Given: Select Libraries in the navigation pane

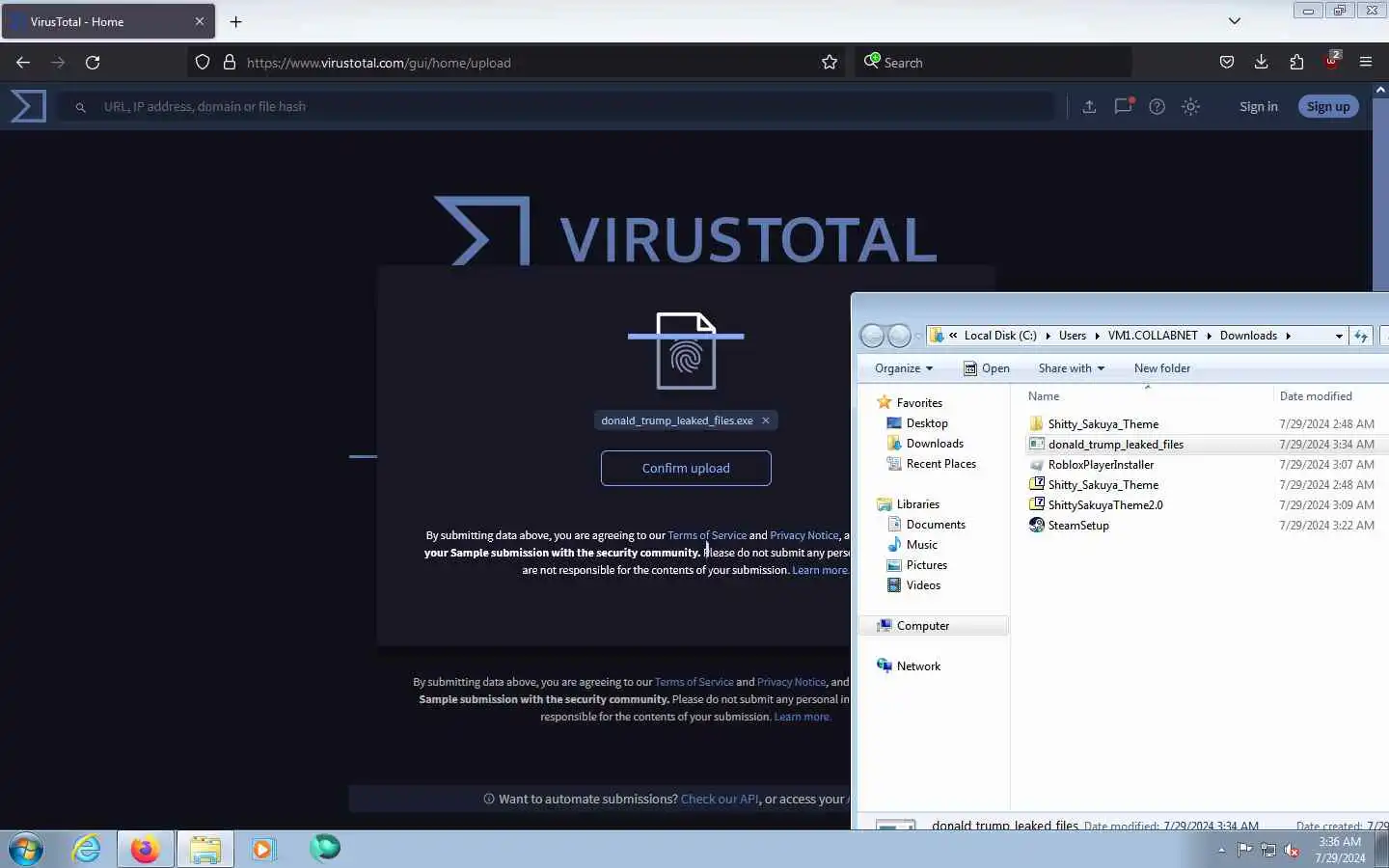Looking at the screenshot, I should click(x=917, y=504).
